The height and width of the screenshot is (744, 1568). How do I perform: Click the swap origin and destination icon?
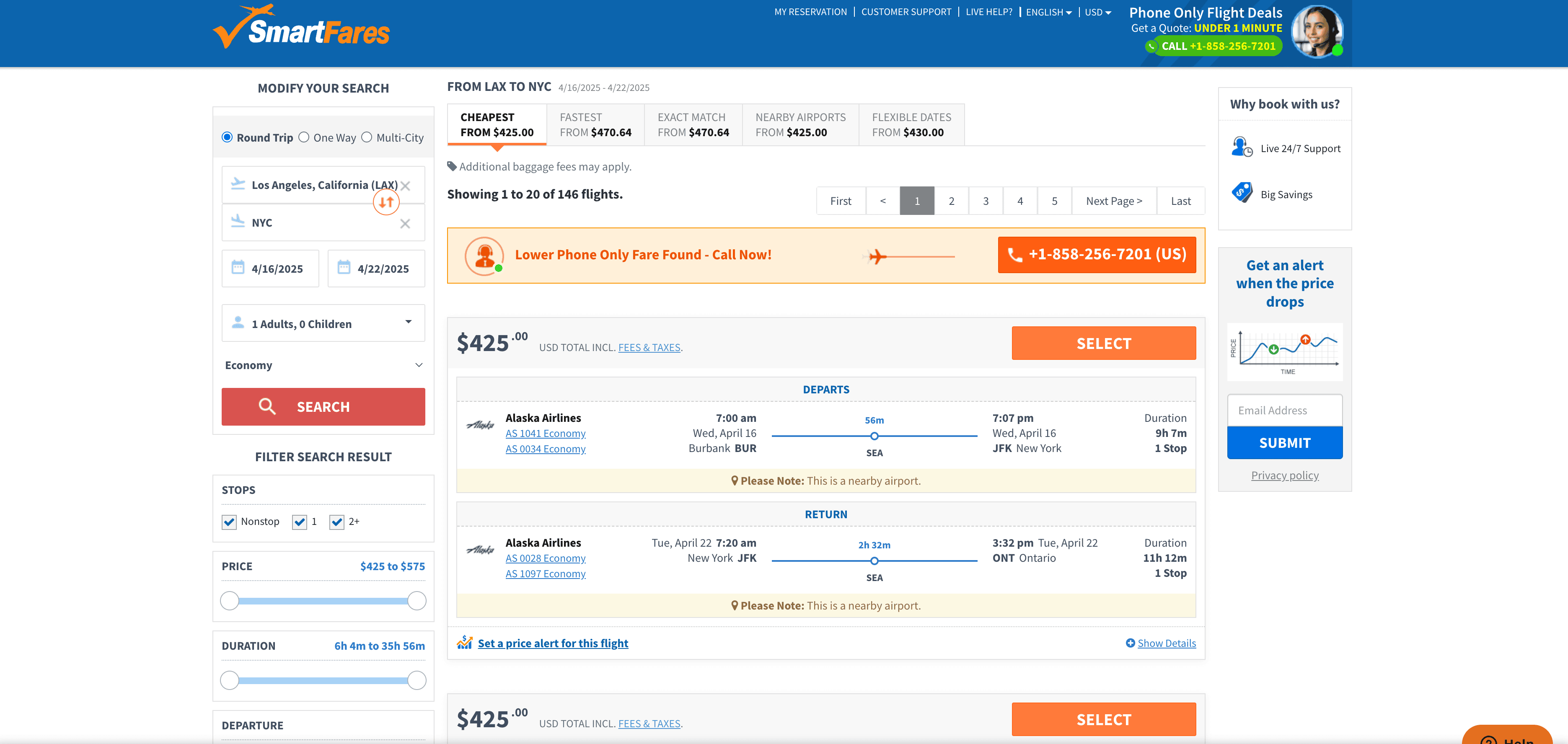click(x=386, y=203)
